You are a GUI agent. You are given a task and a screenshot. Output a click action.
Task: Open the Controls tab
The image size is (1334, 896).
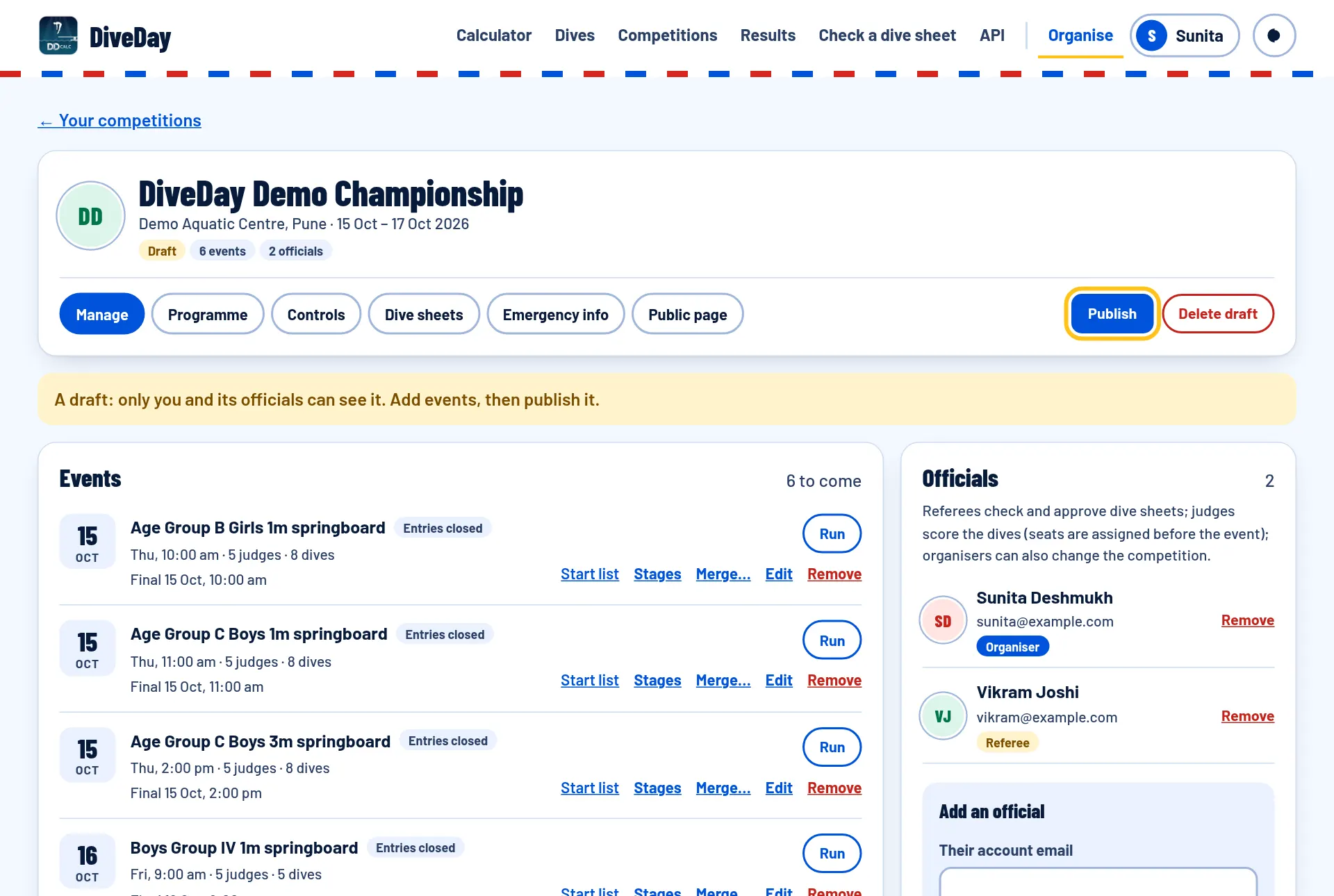pyautogui.click(x=316, y=314)
